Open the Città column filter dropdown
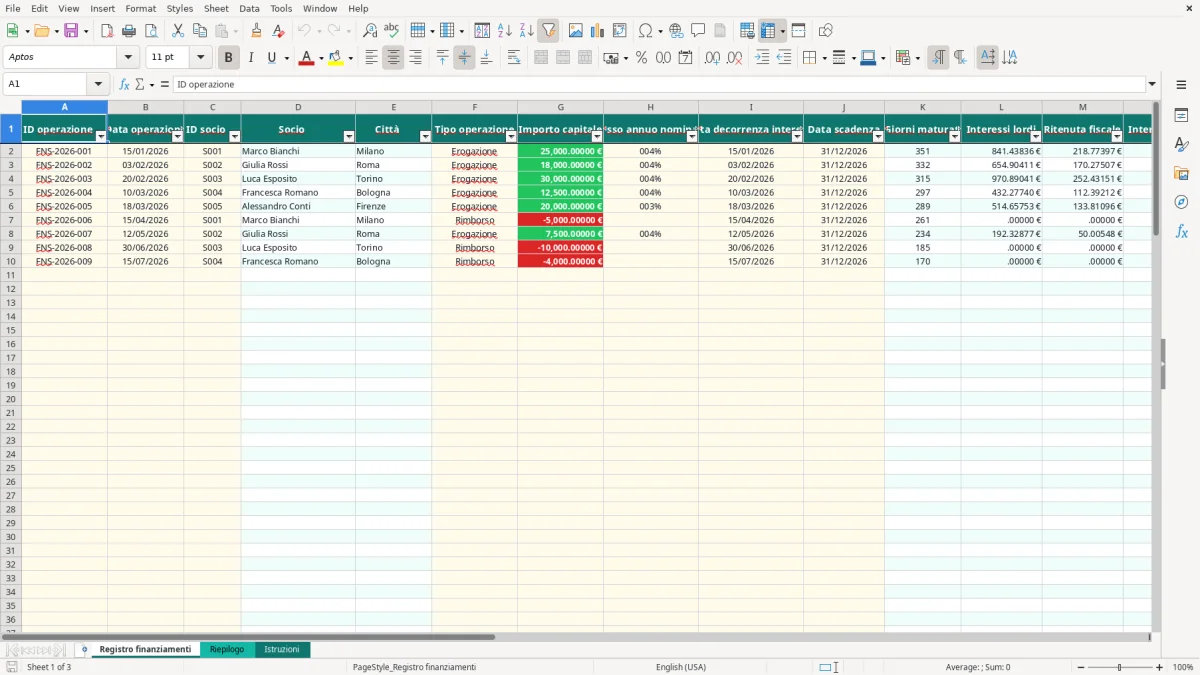 click(425, 136)
